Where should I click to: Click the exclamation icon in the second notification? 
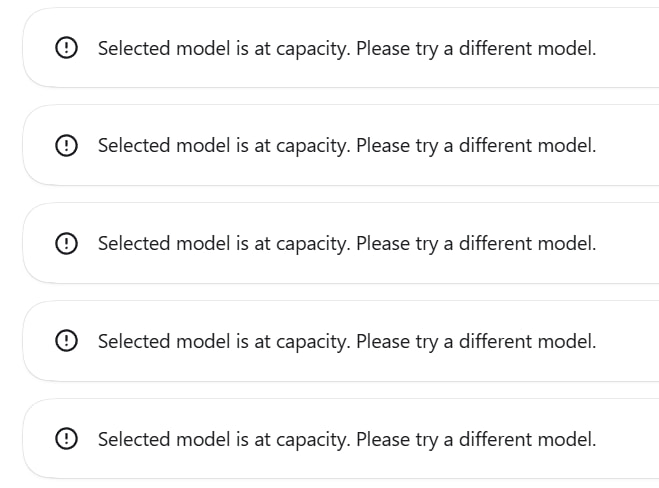pos(66,145)
